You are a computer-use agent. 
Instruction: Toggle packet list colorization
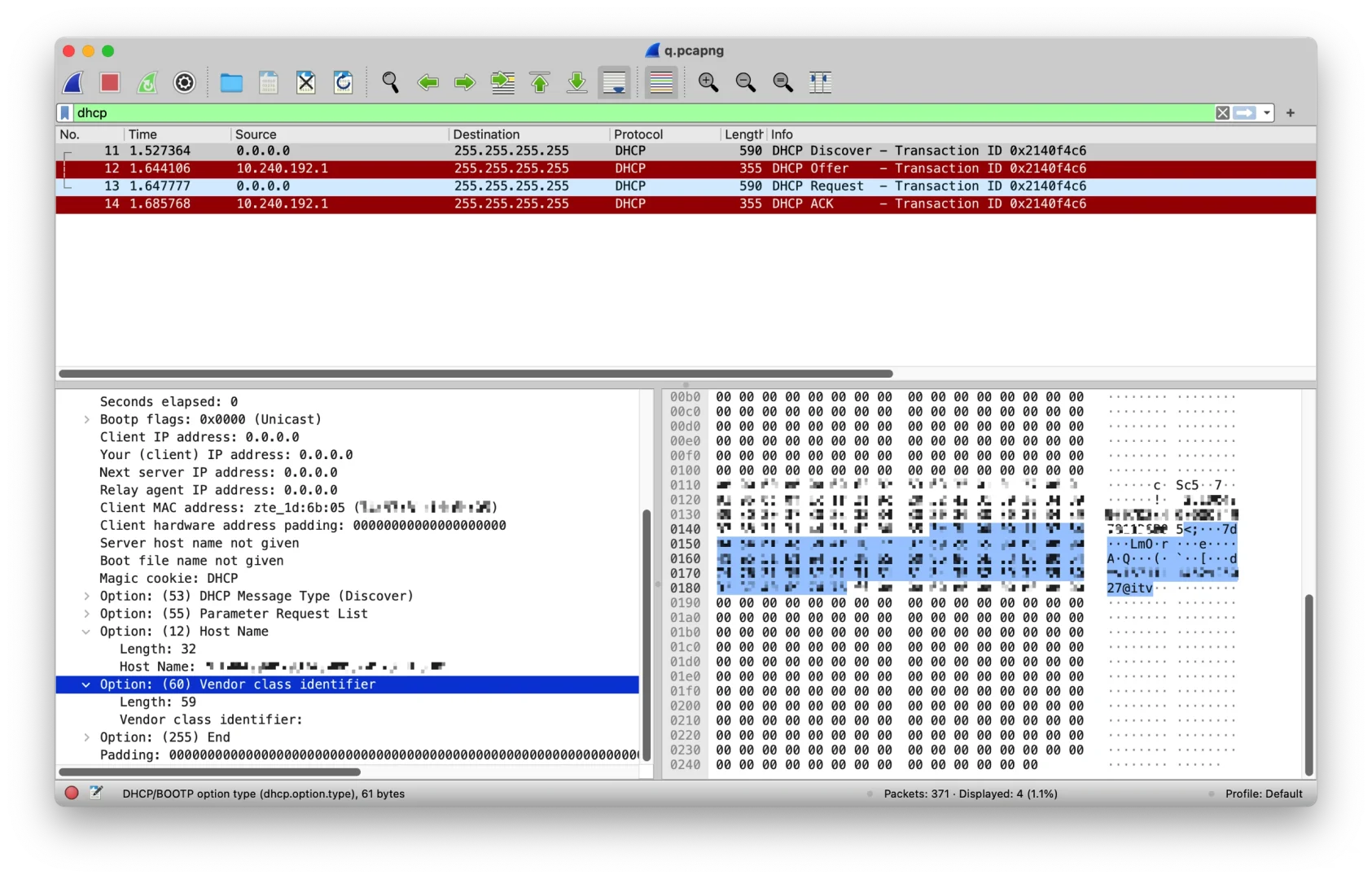point(661,82)
